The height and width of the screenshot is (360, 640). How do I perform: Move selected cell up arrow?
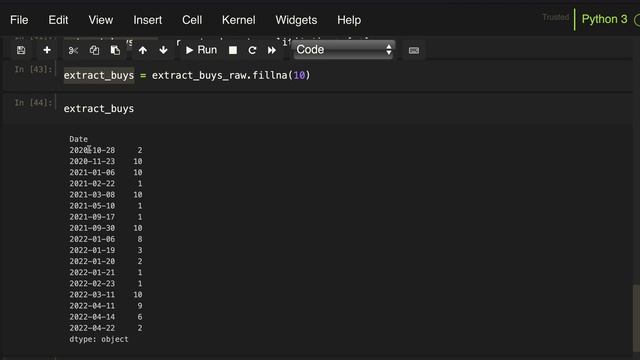(x=142, y=50)
